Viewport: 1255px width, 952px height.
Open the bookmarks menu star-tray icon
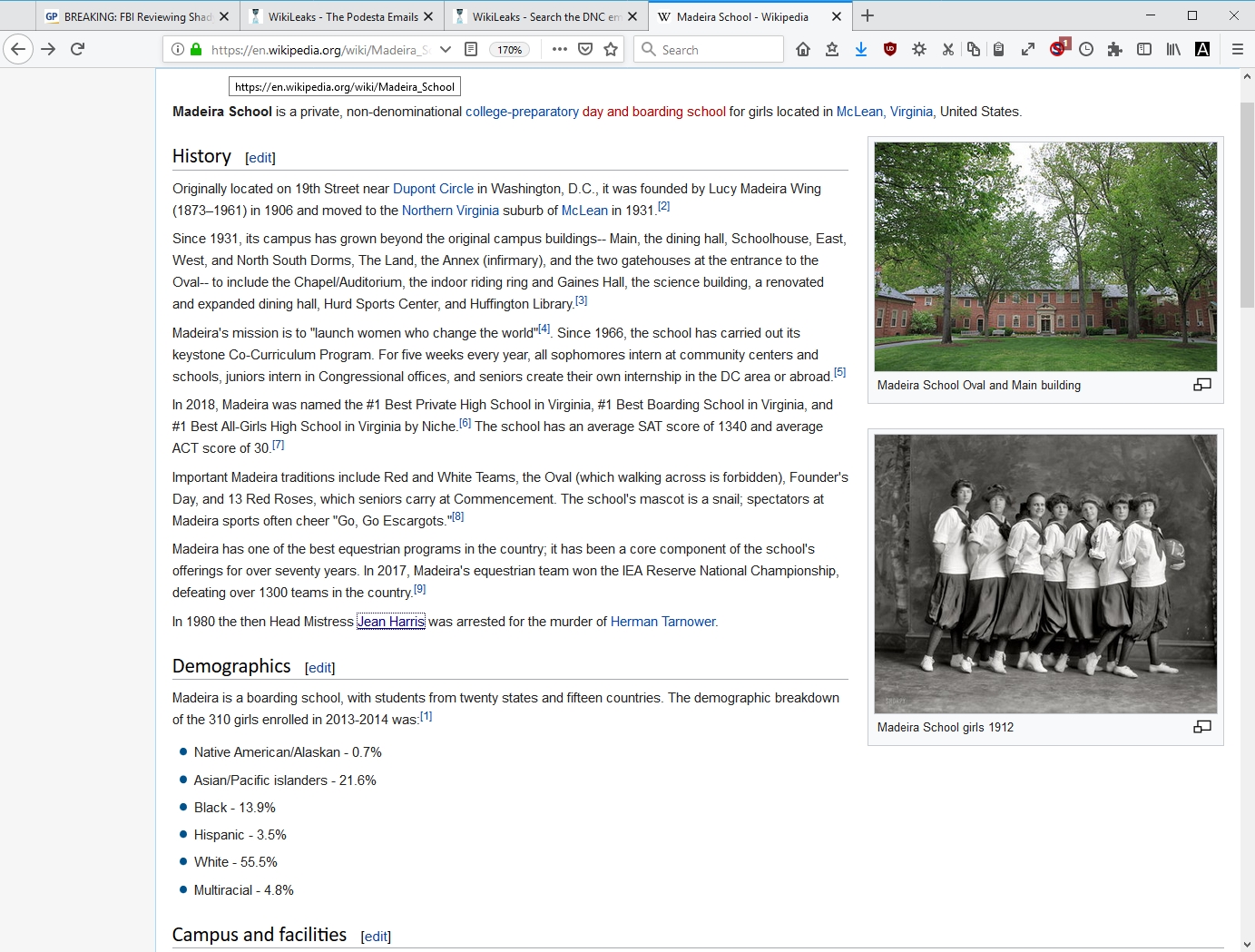832,49
